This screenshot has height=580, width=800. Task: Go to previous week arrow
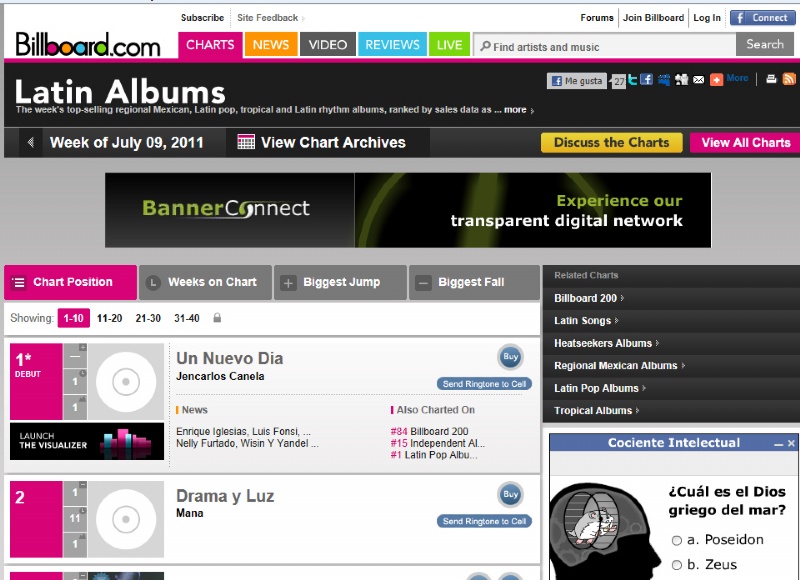click(31, 142)
